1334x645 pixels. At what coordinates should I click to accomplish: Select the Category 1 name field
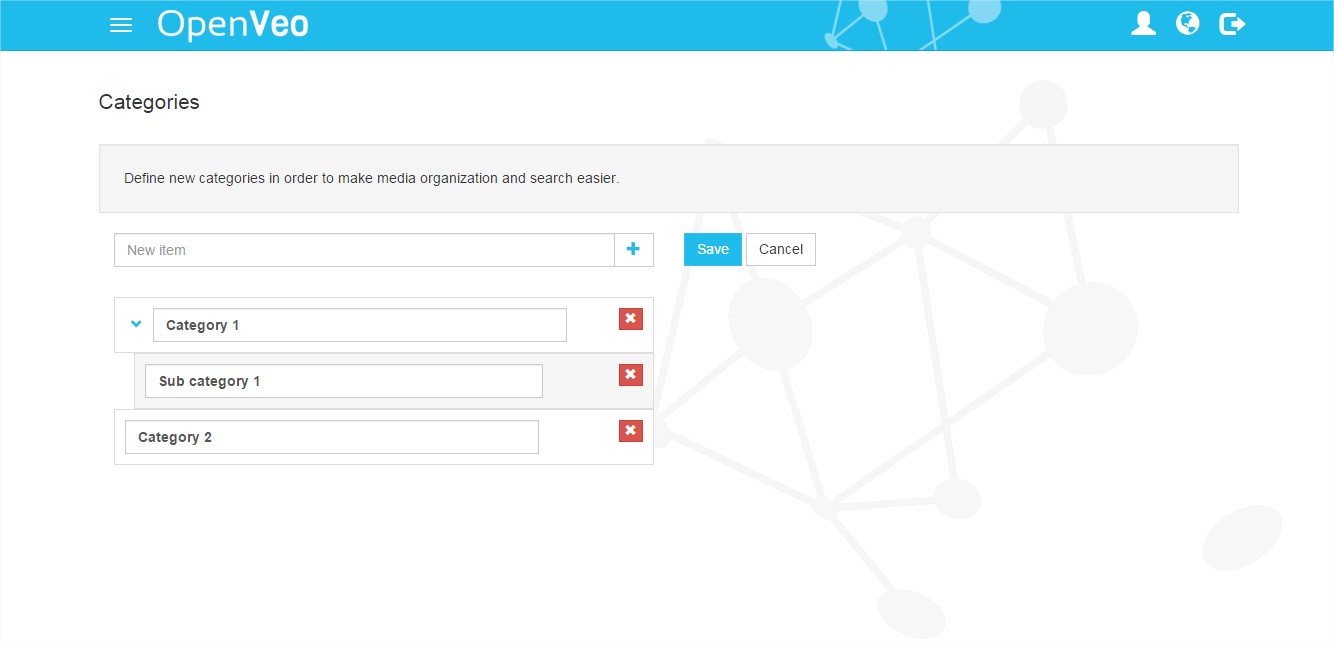tap(360, 324)
